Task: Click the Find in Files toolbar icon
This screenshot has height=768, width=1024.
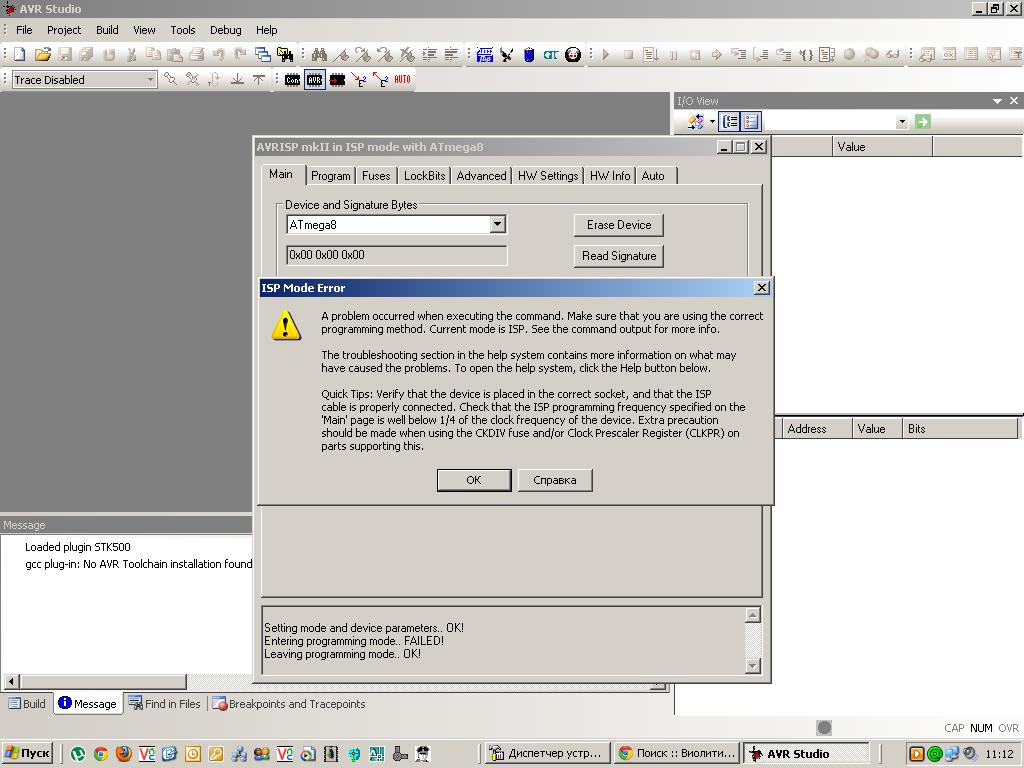Action: [285, 55]
